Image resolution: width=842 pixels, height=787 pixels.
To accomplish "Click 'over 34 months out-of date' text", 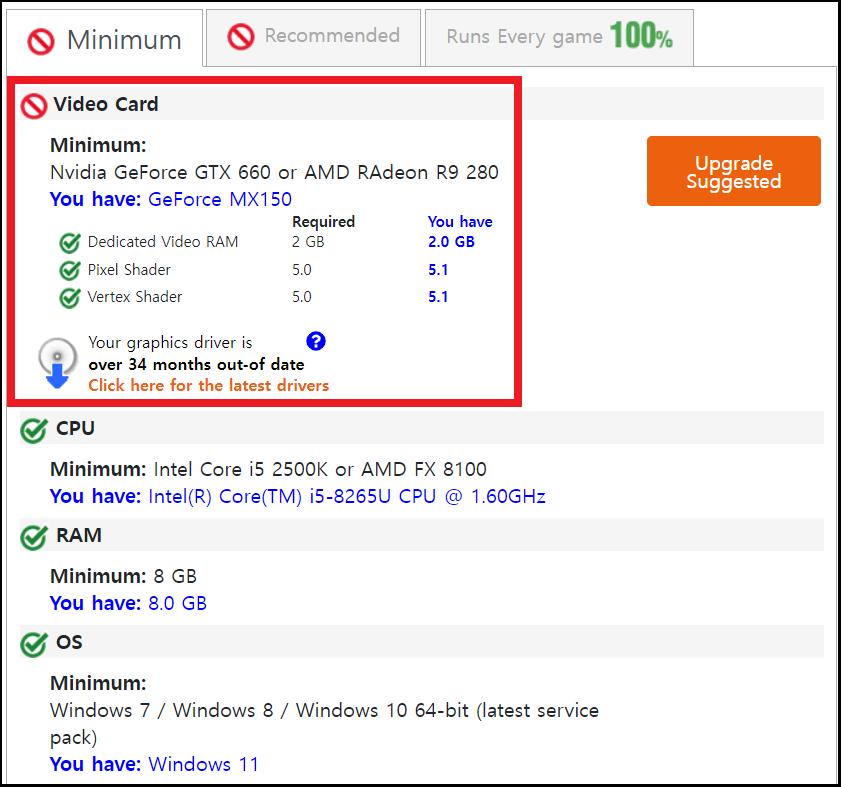I will click(197, 365).
